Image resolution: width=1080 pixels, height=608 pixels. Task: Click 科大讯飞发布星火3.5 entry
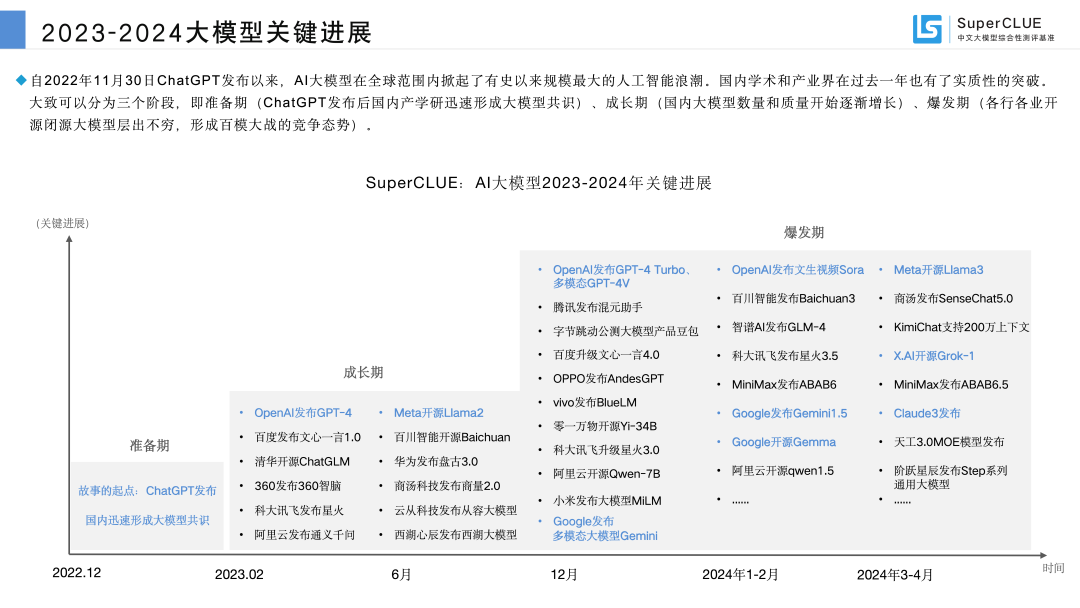(785, 356)
